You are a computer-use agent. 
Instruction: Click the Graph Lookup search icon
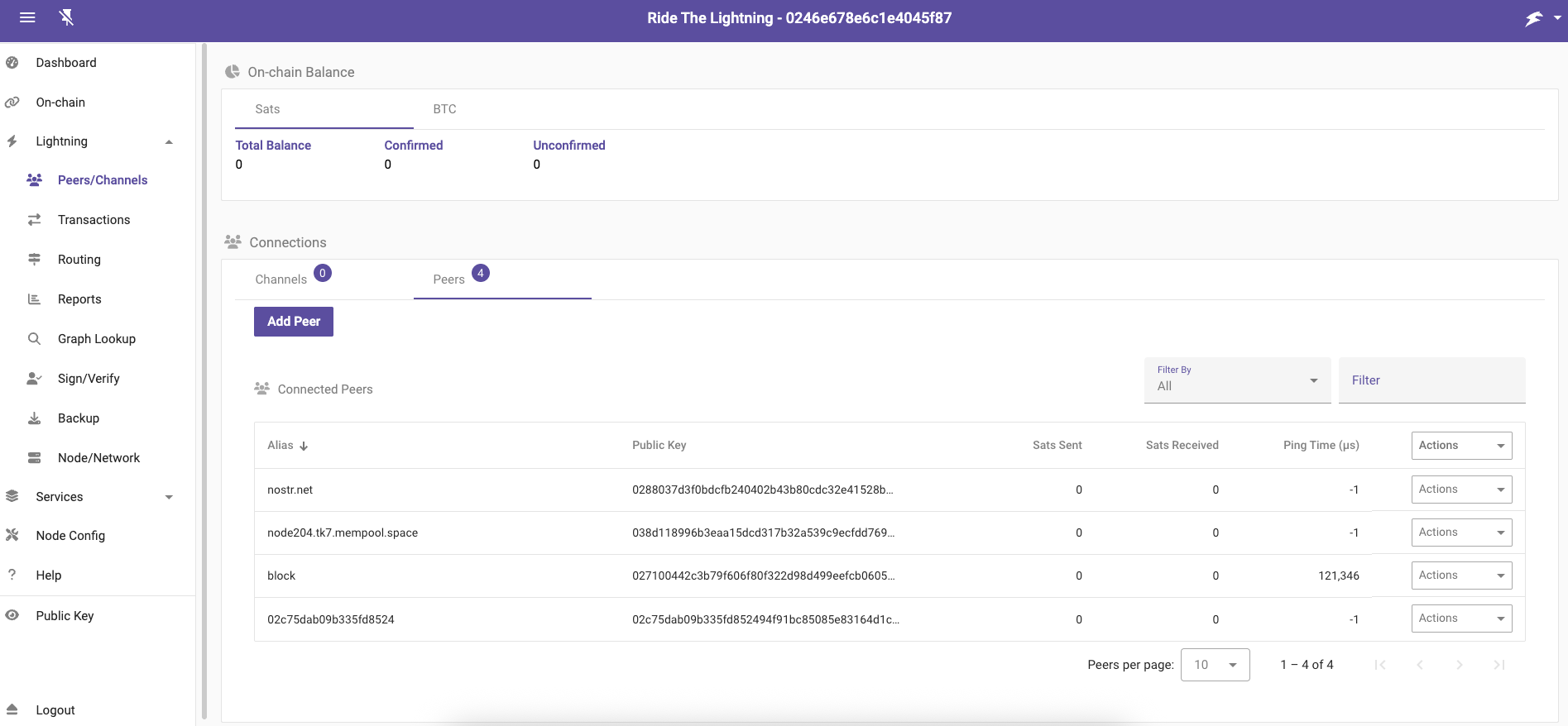(x=34, y=339)
